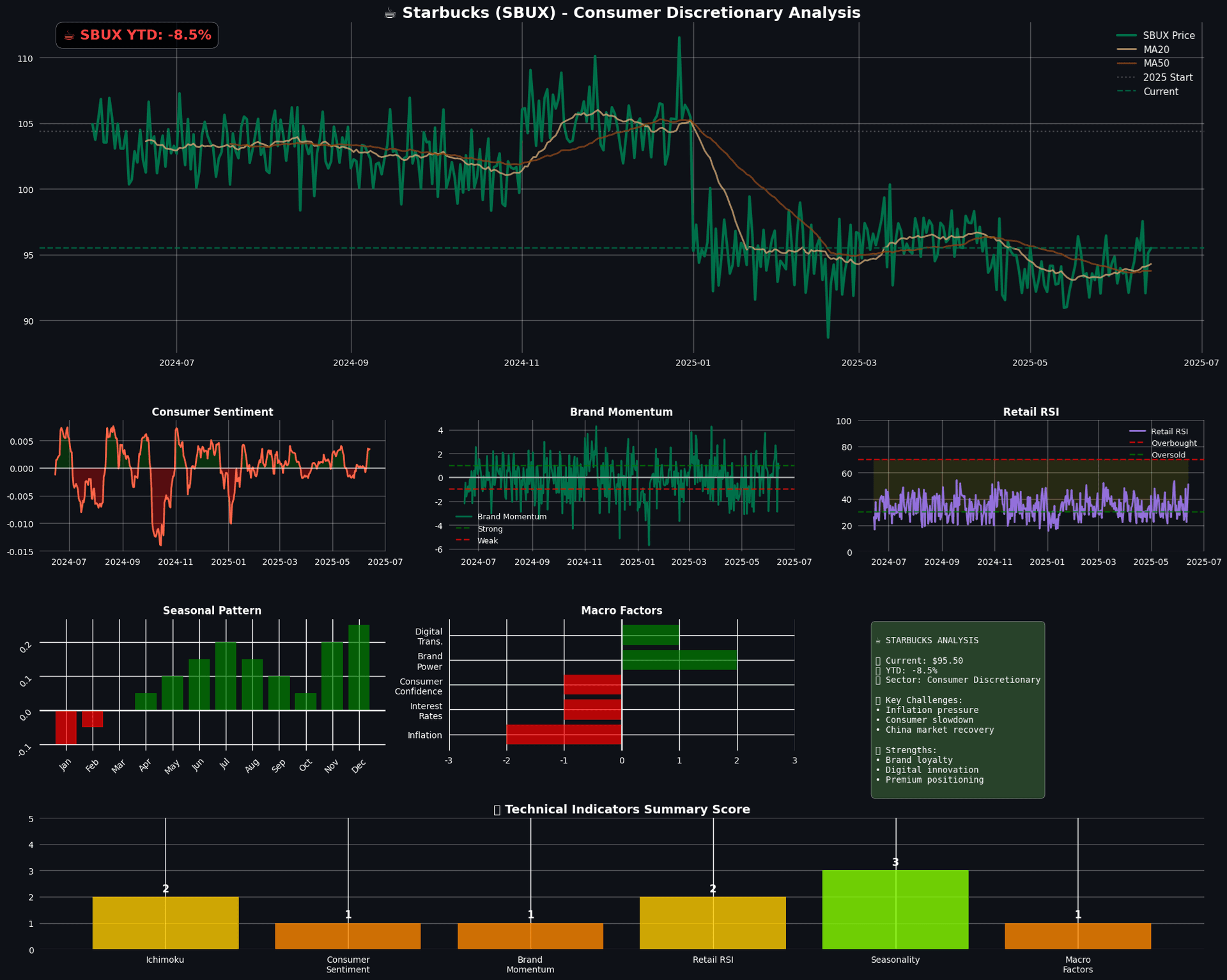Image resolution: width=1227 pixels, height=980 pixels.
Task: Click the Macro Factors chart title
Action: tap(621, 611)
